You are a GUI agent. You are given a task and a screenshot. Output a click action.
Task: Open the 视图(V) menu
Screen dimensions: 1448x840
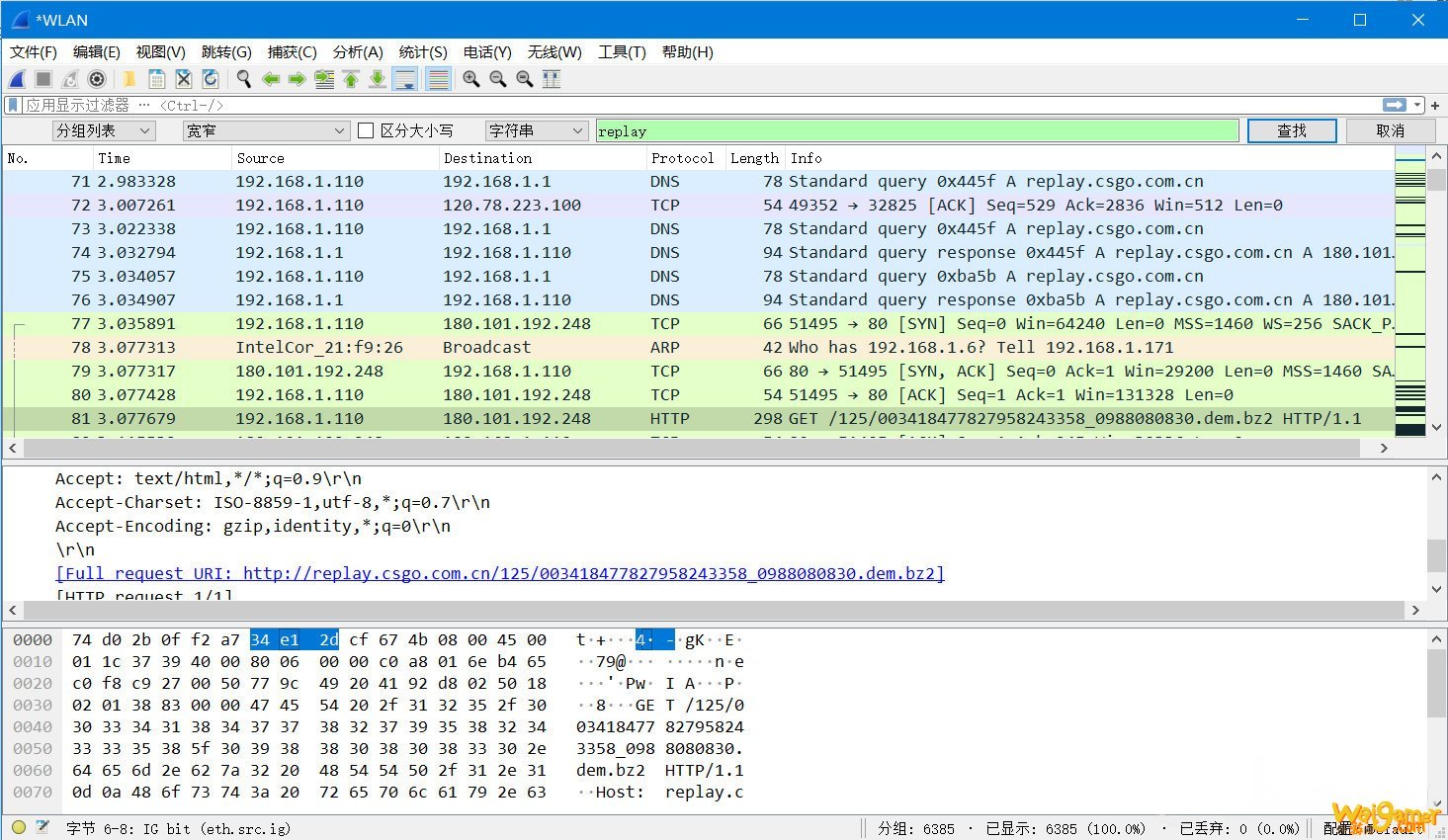(161, 51)
